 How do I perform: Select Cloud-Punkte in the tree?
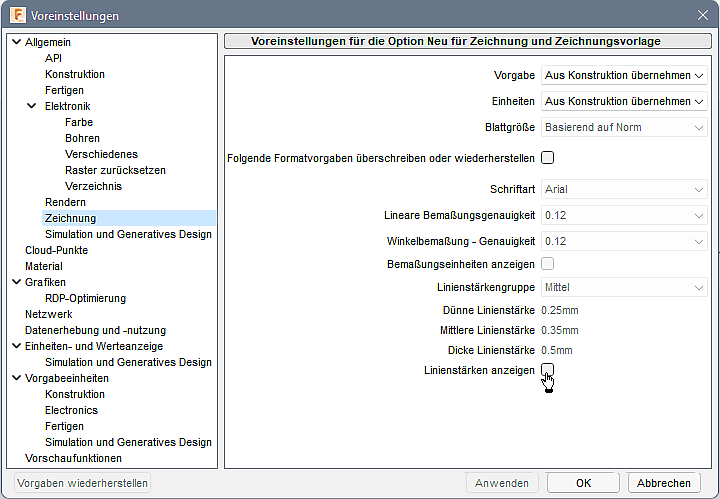click(56, 250)
